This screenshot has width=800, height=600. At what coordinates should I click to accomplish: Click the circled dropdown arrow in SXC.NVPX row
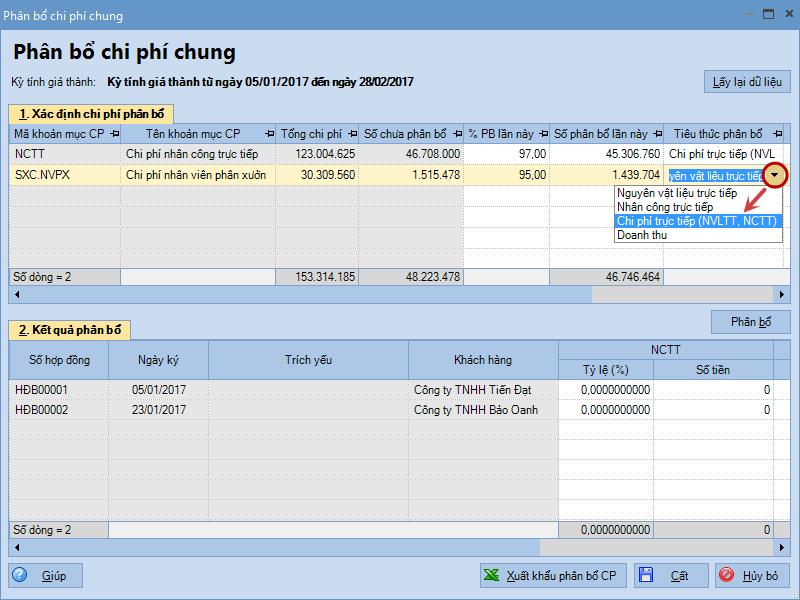778,175
